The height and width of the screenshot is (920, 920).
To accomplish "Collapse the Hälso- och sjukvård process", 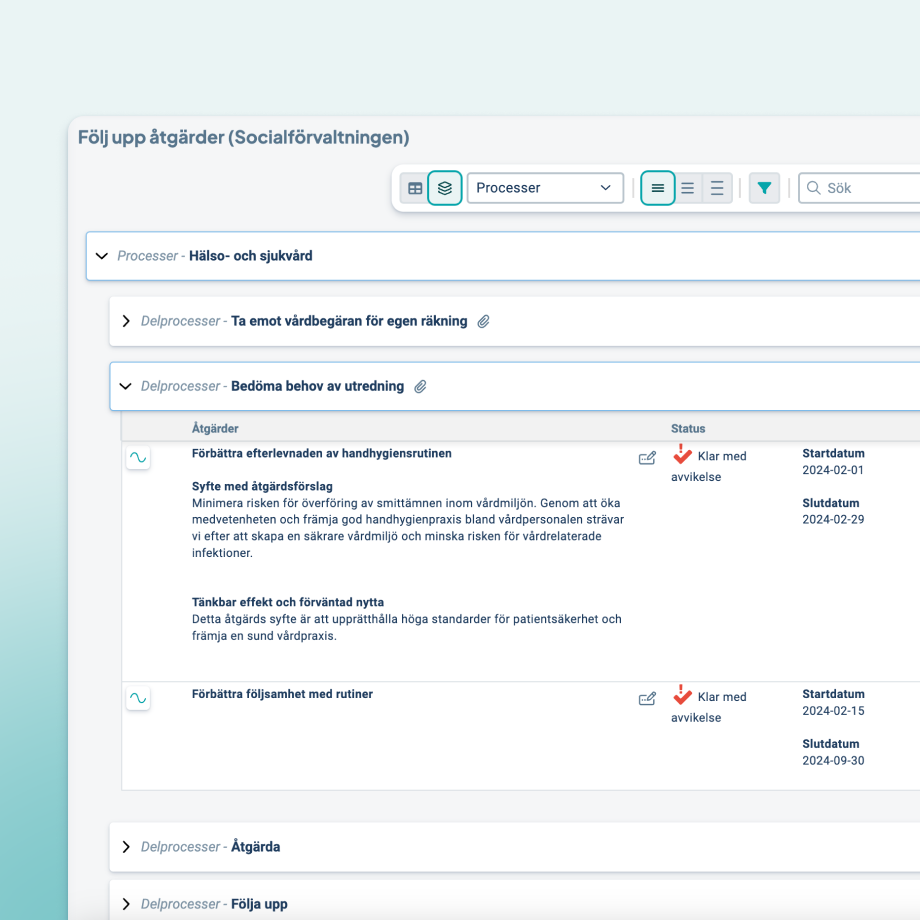I will (101, 256).
